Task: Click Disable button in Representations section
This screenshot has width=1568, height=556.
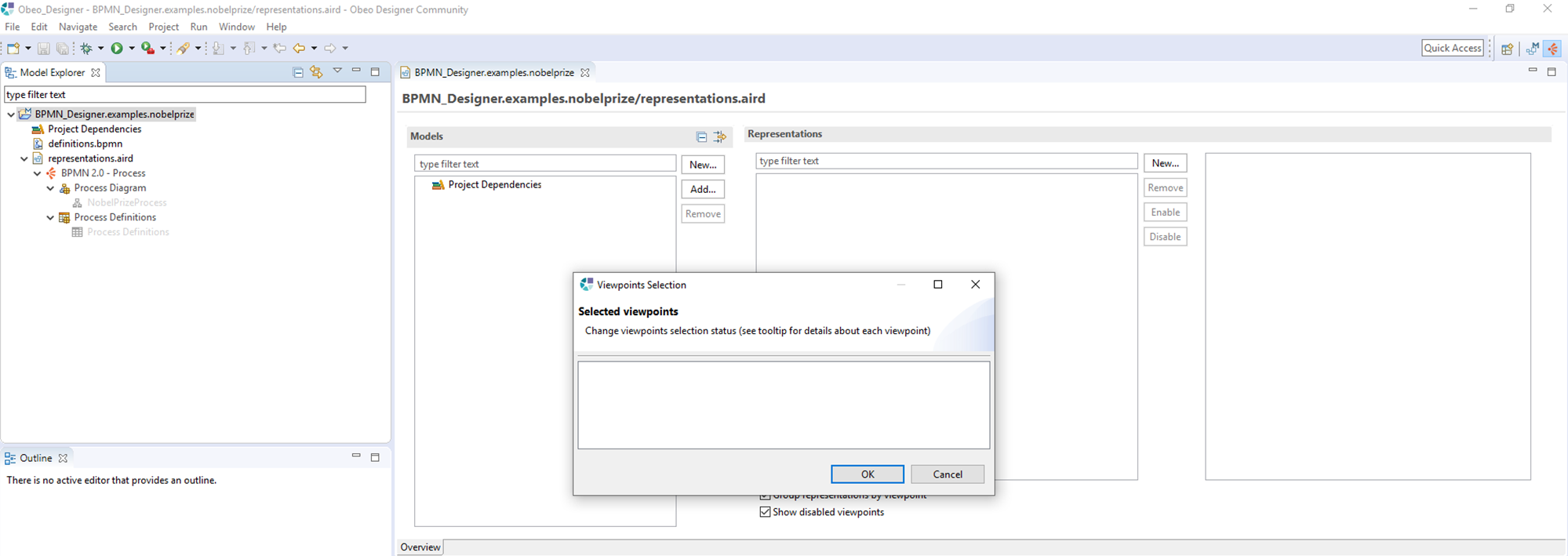Action: pyautogui.click(x=1166, y=237)
